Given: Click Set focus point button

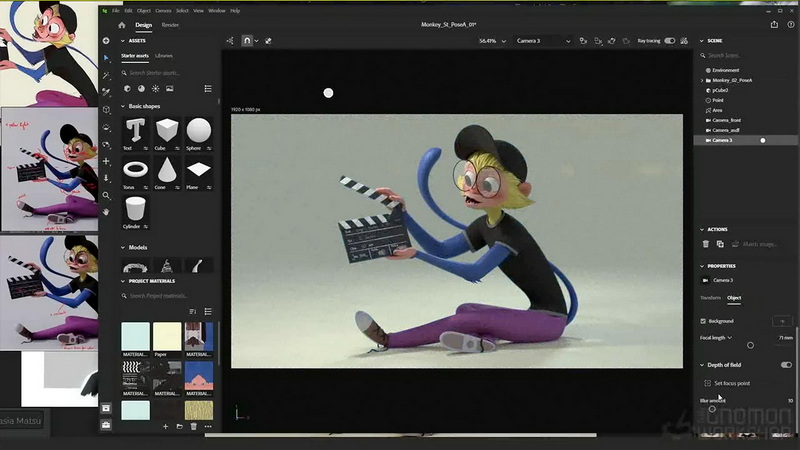Looking at the screenshot, I should pyautogui.click(x=727, y=383).
